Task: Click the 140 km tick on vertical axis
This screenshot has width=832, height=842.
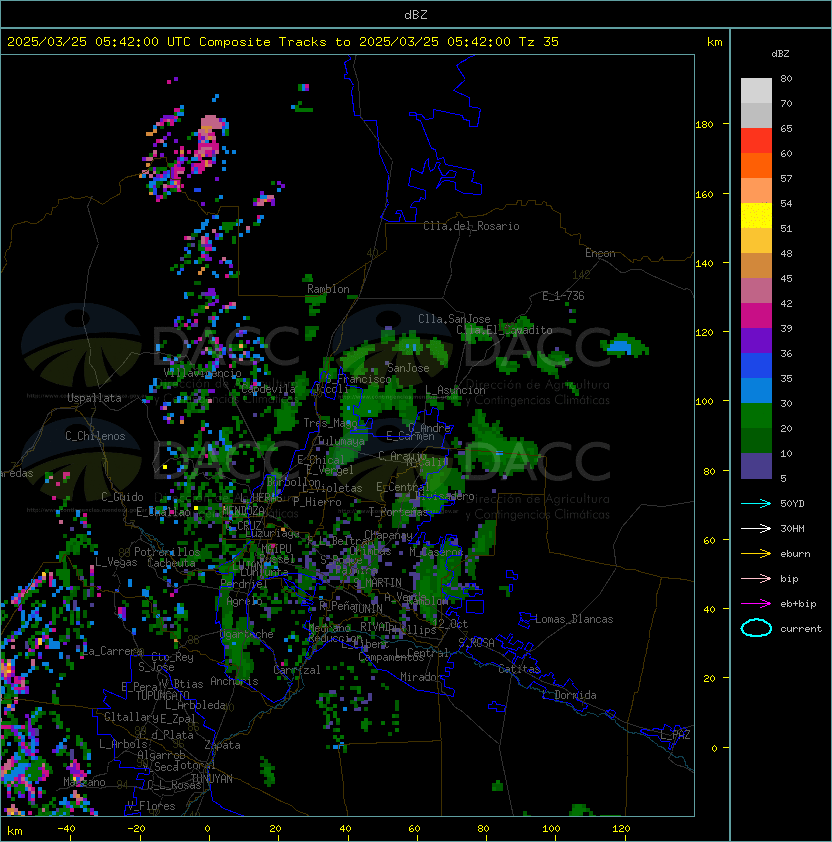Action: (704, 264)
